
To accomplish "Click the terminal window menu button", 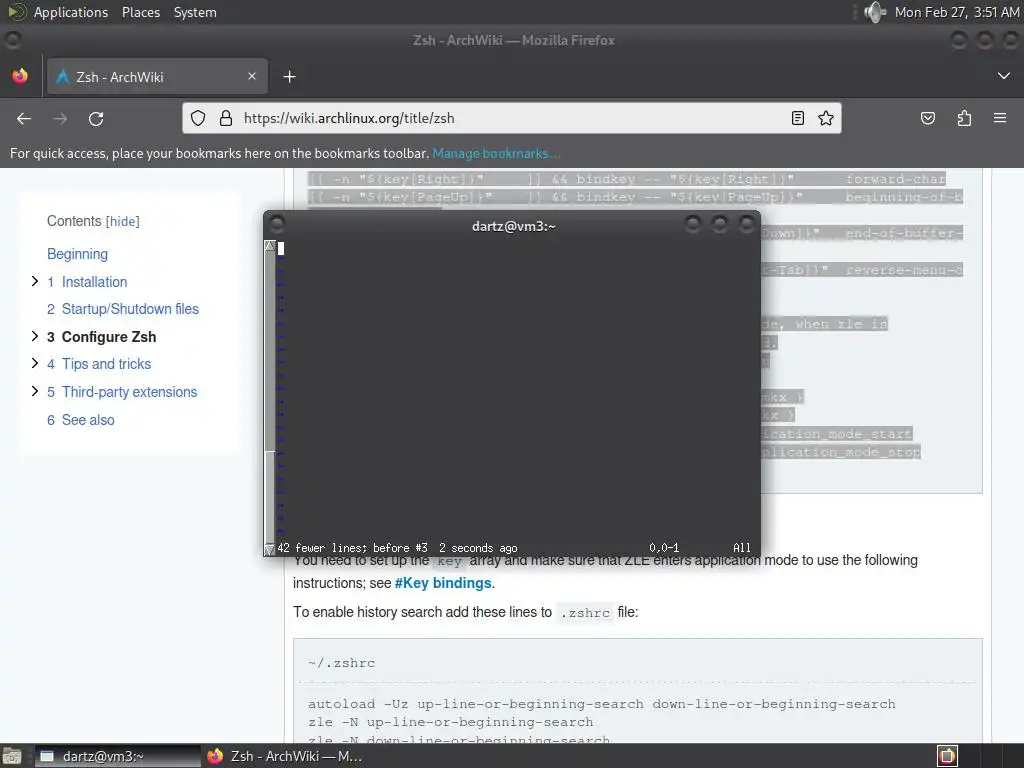I will coord(276,225).
